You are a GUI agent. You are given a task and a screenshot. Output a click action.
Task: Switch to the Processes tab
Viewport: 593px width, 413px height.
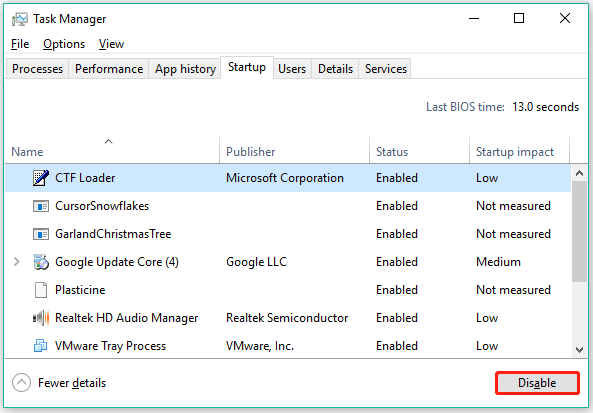(x=37, y=69)
